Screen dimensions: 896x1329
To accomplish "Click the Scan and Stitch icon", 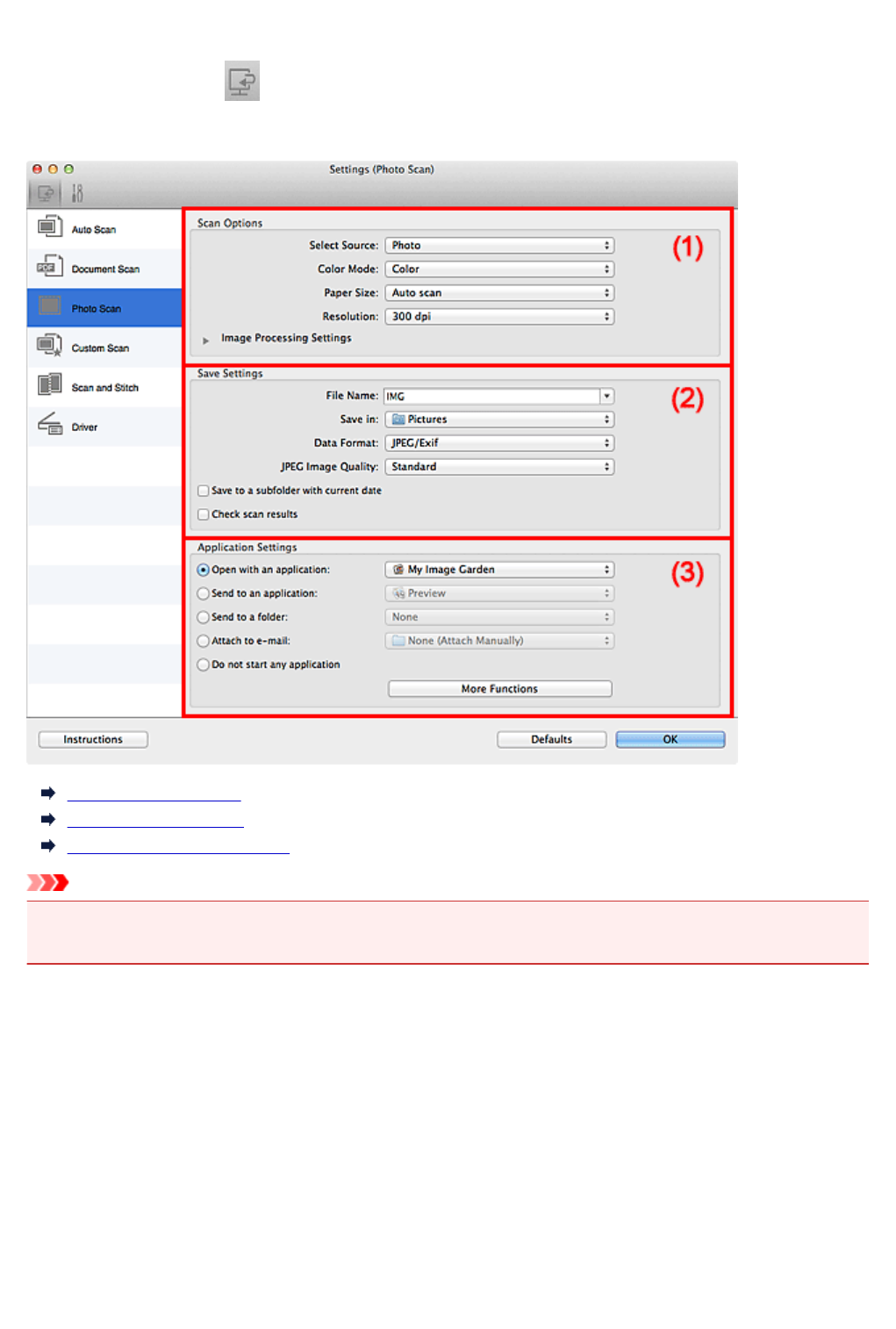I will pos(50,385).
